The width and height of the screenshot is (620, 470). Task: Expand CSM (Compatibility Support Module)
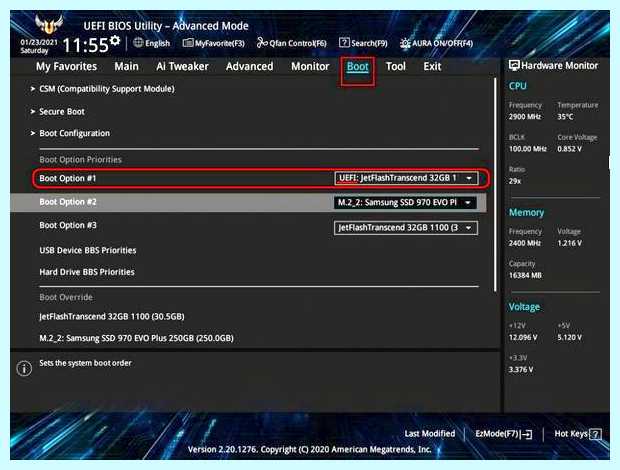coord(103,89)
